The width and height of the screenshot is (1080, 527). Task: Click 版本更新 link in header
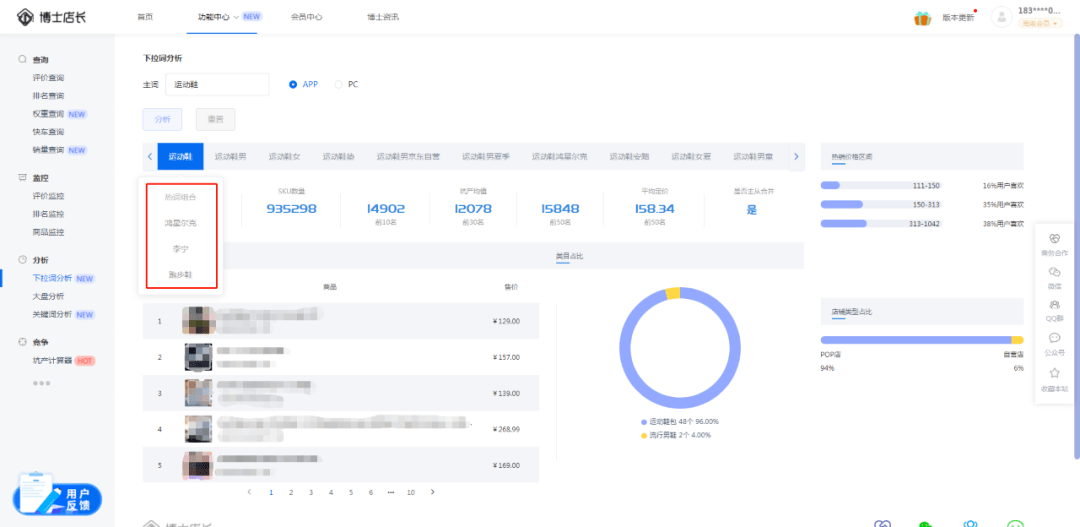958,18
